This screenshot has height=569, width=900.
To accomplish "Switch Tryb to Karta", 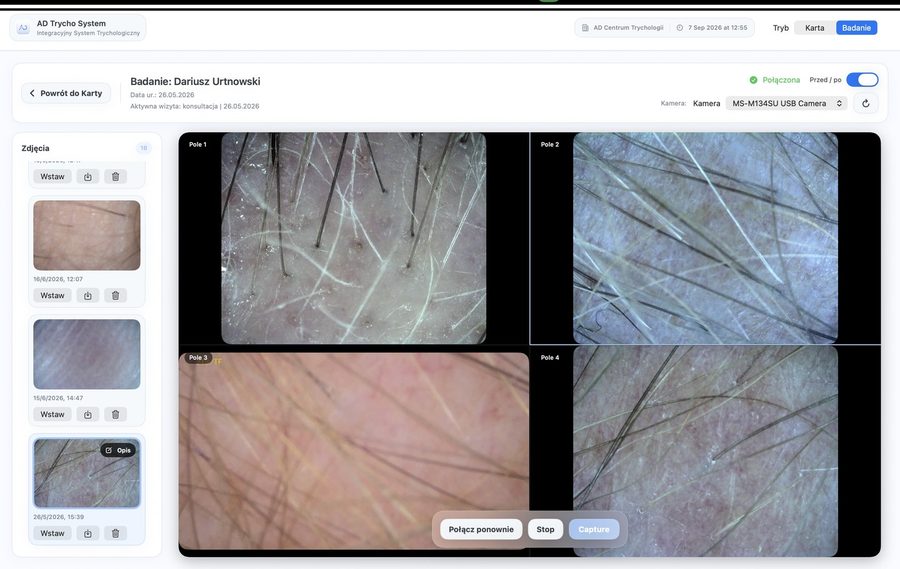I will pyautogui.click(x=814, y=28).
